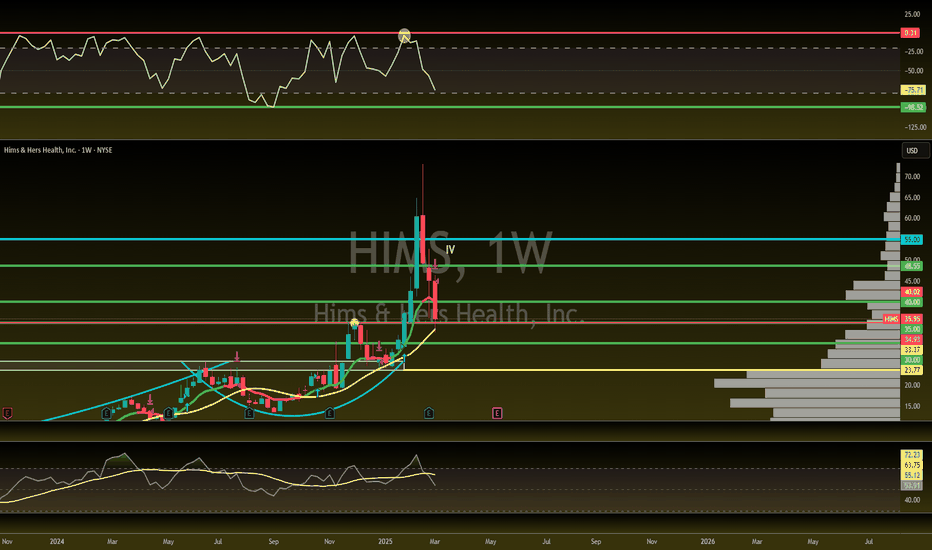Click the green 40.00 price label
This screenshot has width=932, height=550.
click(912, 302)
